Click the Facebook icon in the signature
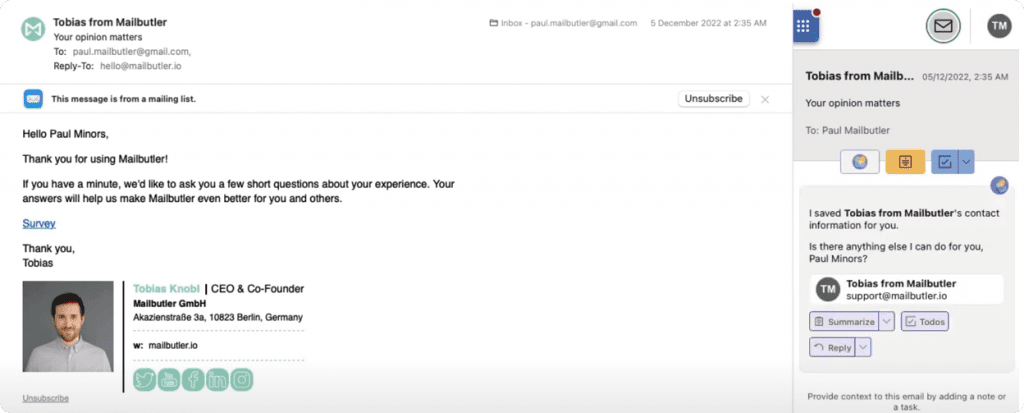Image resolution: width=1024 pixels, height=413 pixels. pos(192,380)
